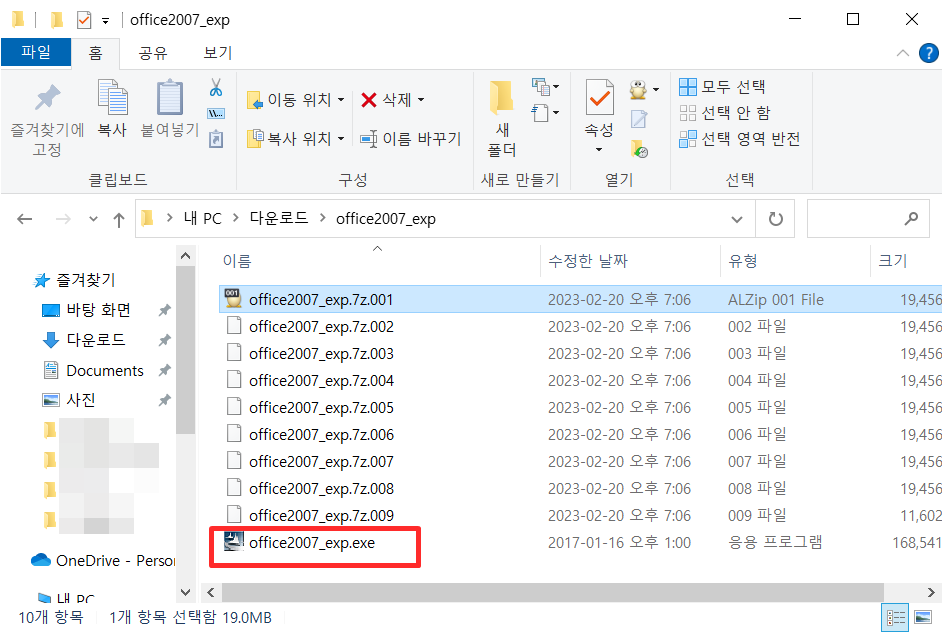Image resolution: width=943 pixels, height=633 pixels.
Task: Open the 삭제 delete dropdown arrow
Action: [x=421, y=100]
